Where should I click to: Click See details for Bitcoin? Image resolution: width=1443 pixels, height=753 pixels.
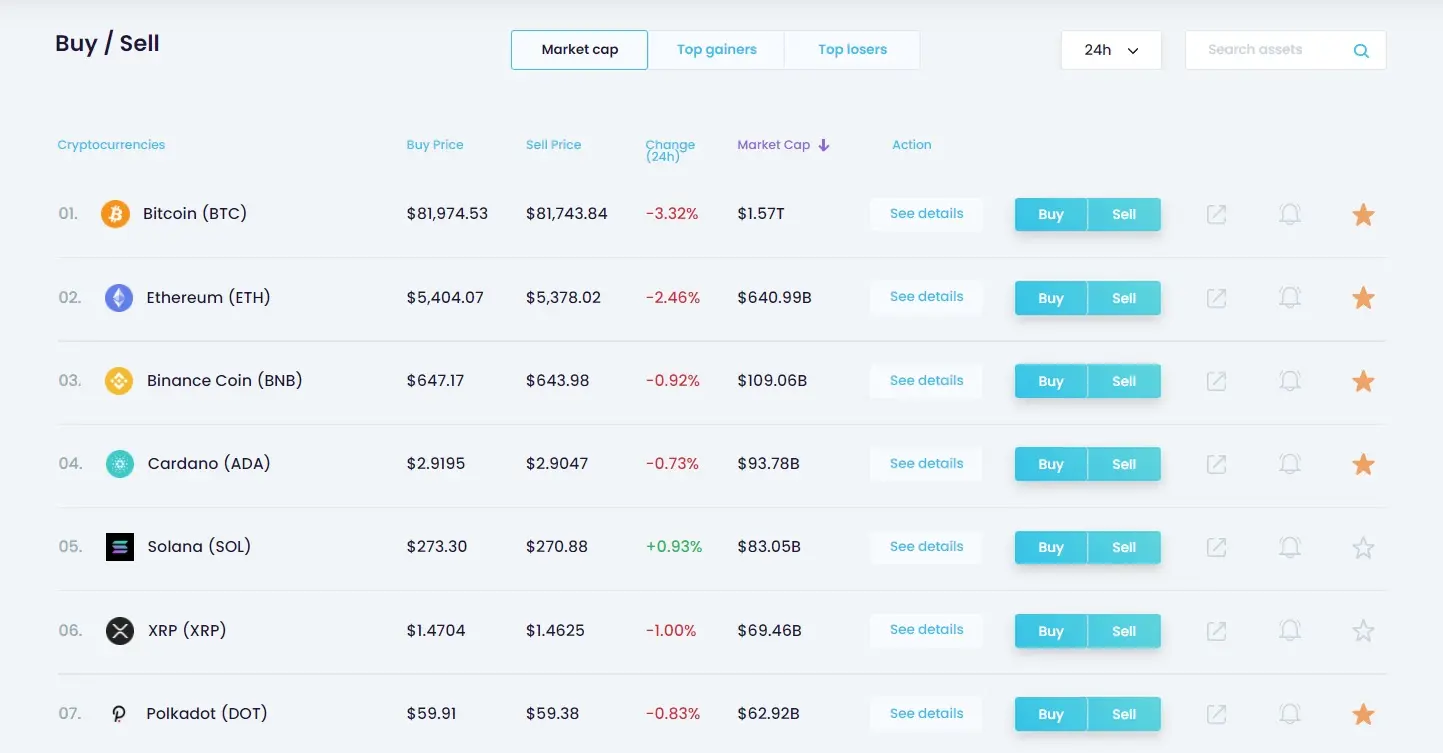click(x=926, y=214)
